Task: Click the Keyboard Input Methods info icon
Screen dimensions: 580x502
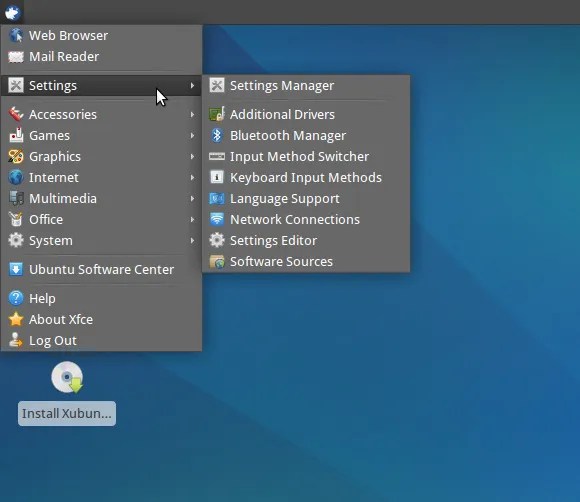Action: (217, 178)
